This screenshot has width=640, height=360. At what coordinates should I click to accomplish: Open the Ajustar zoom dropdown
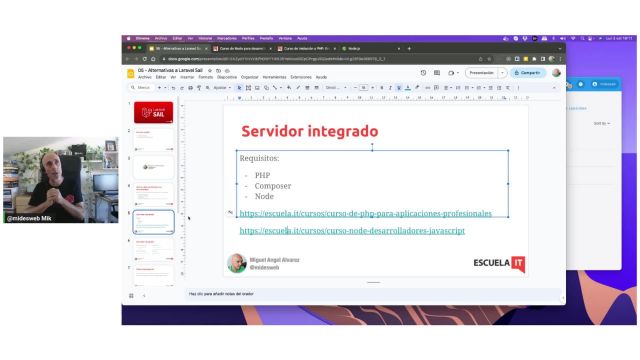tap(222, 88)
